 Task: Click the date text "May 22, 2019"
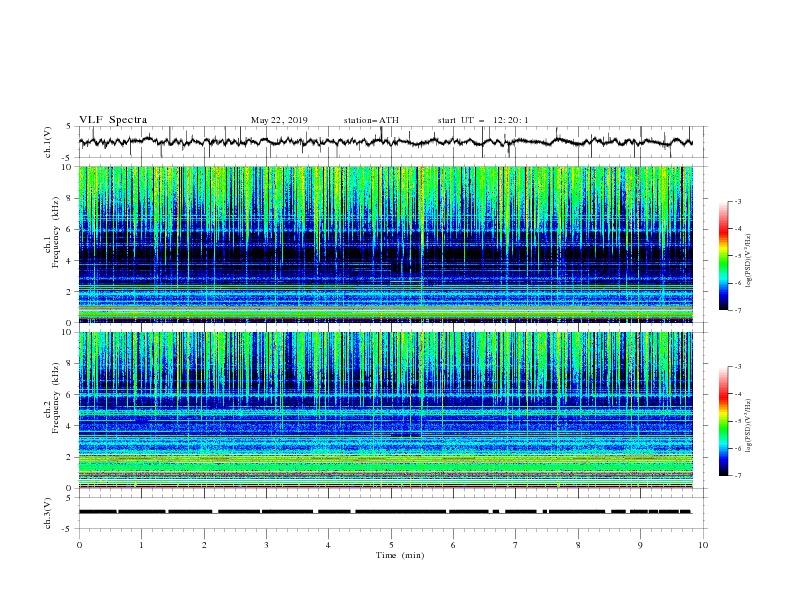pyautogui.click(x=279, y=120)
